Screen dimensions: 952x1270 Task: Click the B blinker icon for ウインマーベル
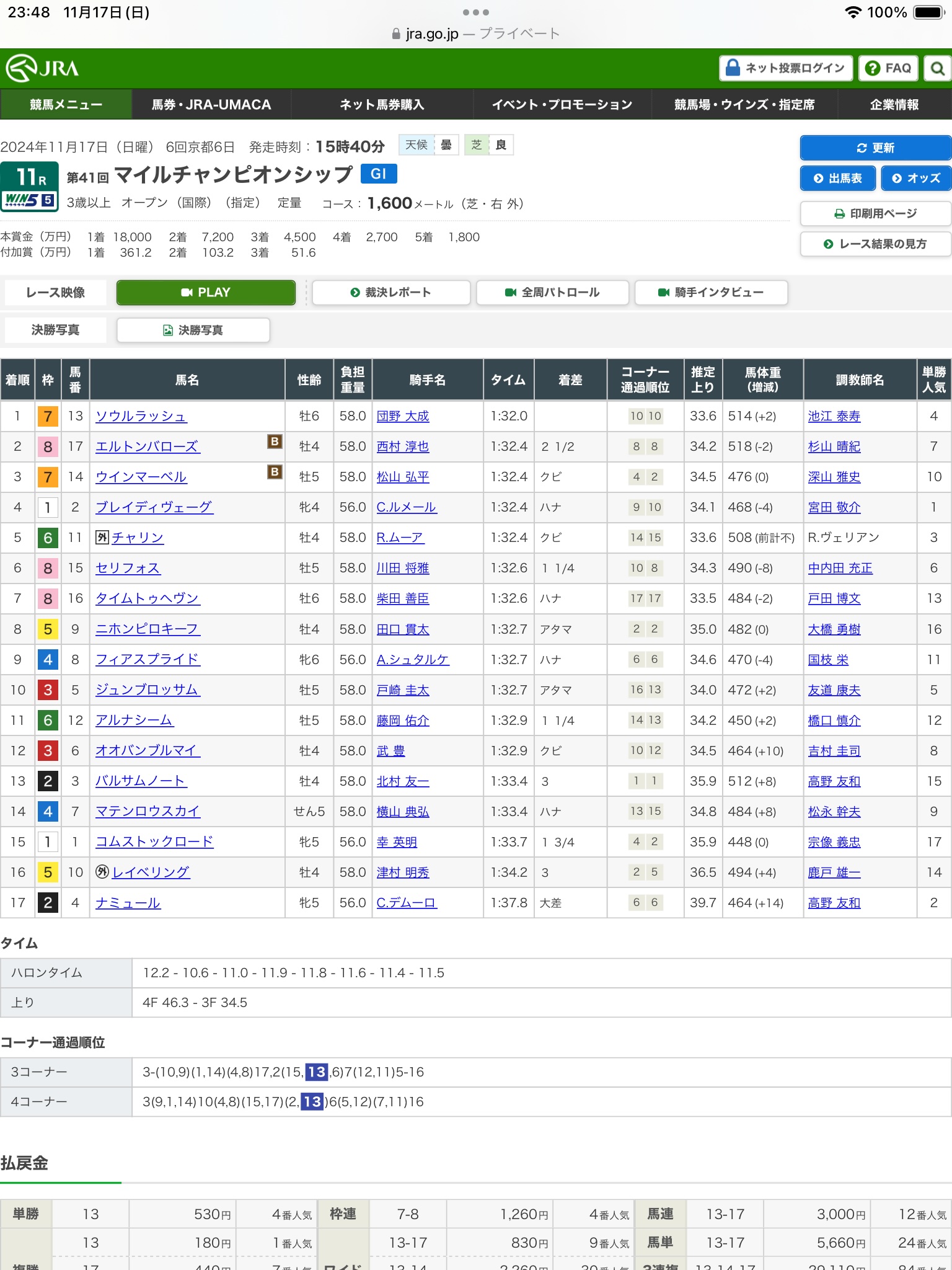tap(275, 472)
